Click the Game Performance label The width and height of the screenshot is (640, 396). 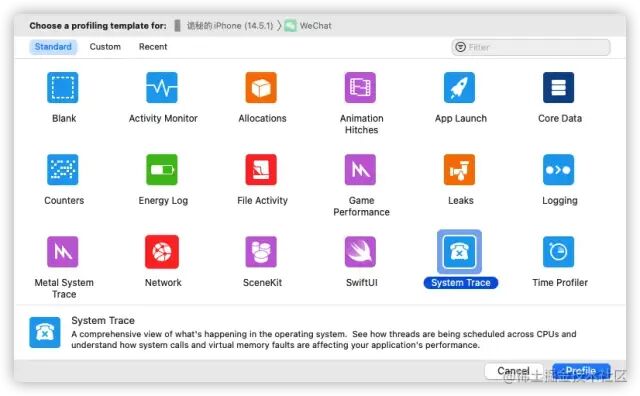[362, 206]
